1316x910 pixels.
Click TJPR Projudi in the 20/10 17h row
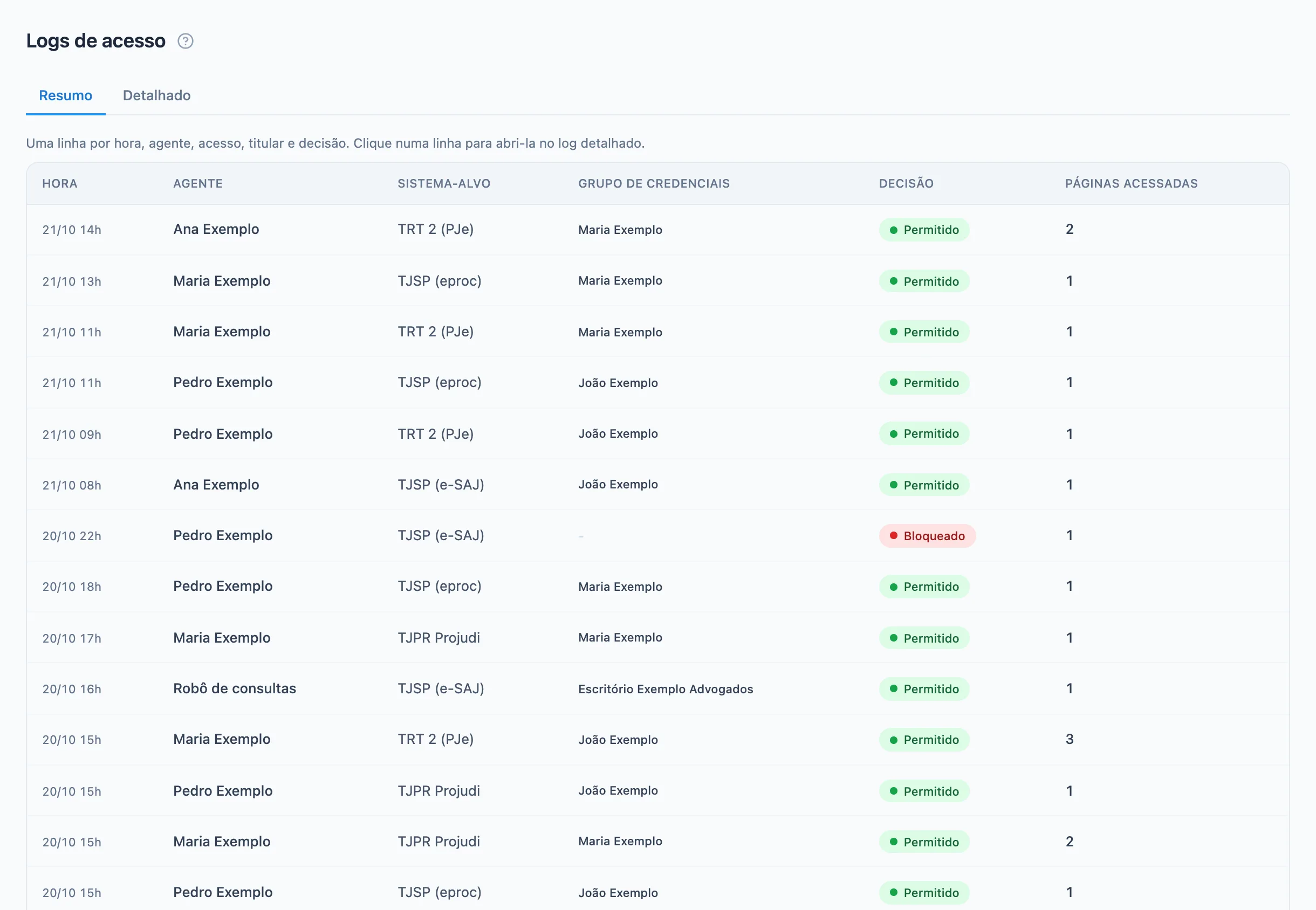coord(438,638)
